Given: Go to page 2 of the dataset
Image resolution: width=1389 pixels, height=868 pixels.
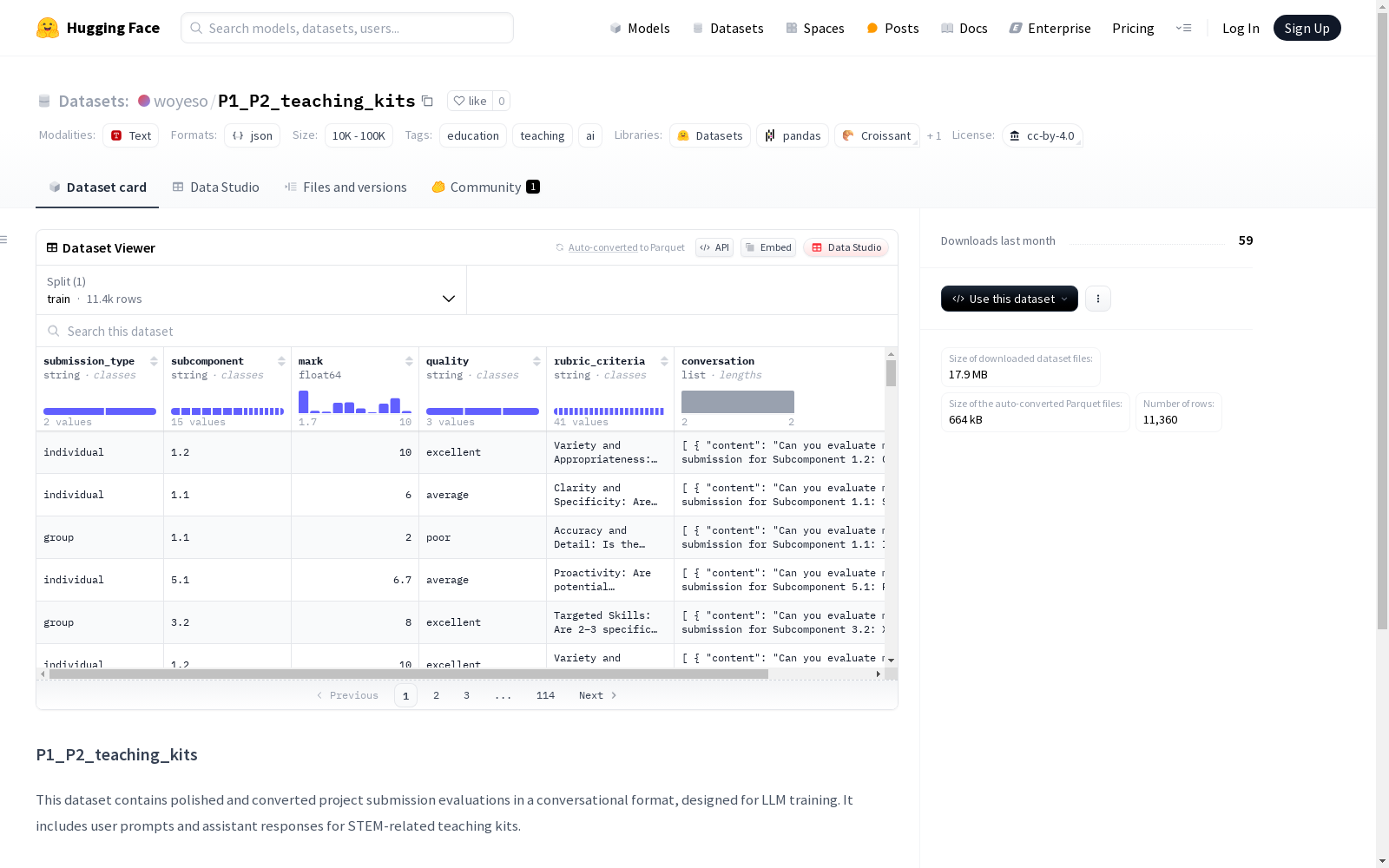Looking at the screenshot, I should pos(436,695).
